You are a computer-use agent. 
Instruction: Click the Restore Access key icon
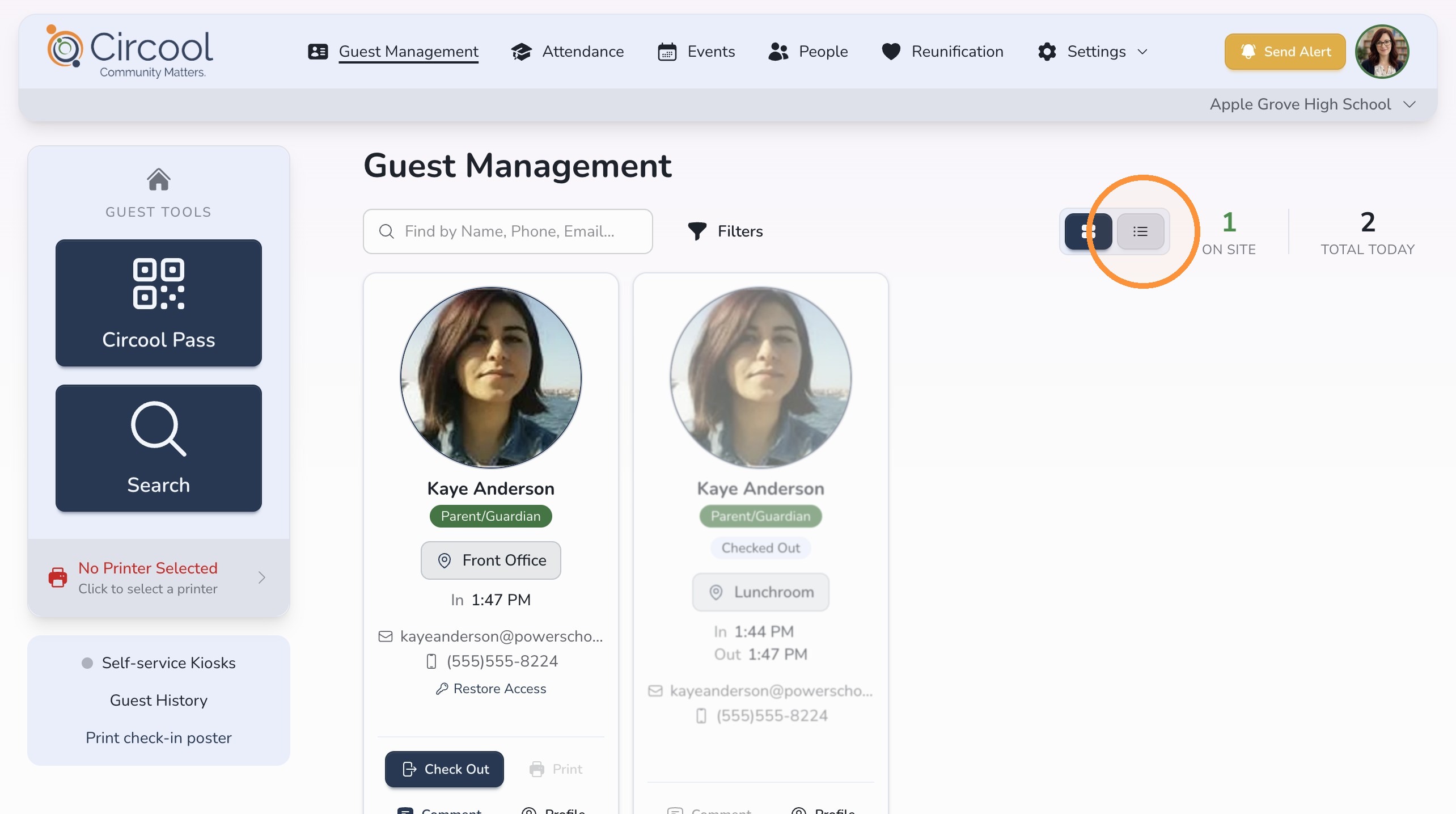(442, 689)
